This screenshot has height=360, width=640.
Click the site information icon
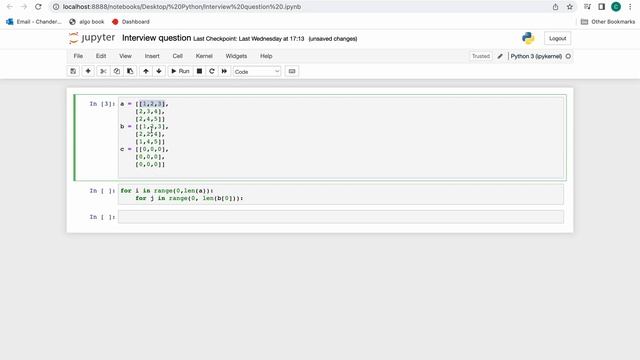click(56, 7)
